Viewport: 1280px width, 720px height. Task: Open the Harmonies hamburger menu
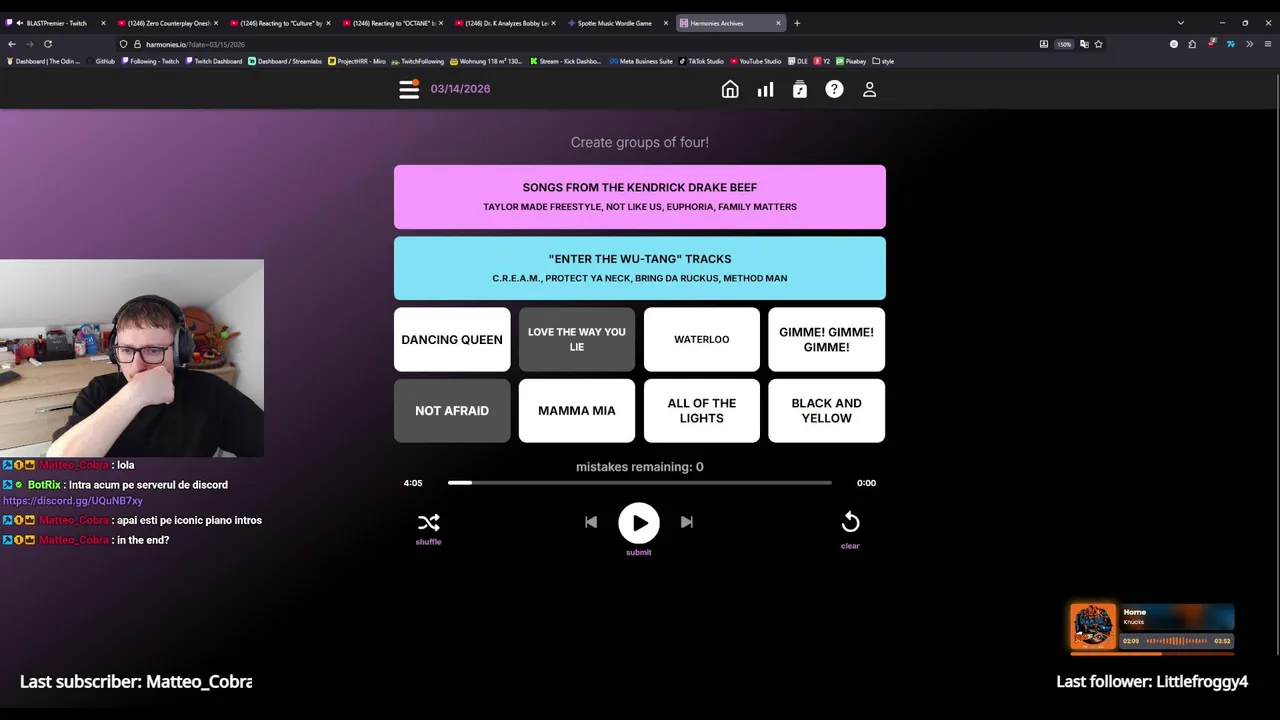(x=409, y=89)
